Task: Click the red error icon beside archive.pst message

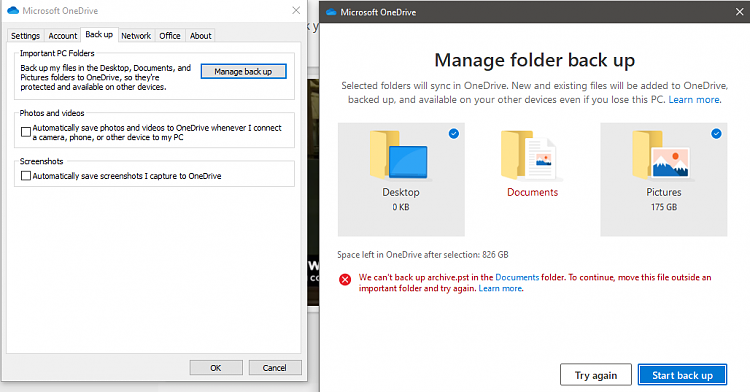Action: [345, 279]
